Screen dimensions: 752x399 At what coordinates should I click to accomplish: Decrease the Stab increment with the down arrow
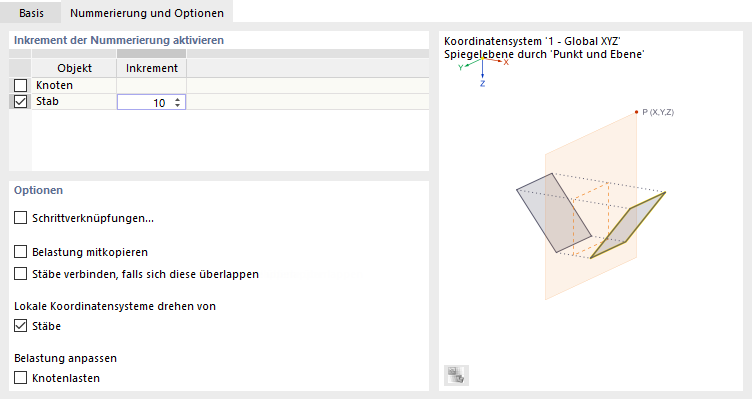177,105
